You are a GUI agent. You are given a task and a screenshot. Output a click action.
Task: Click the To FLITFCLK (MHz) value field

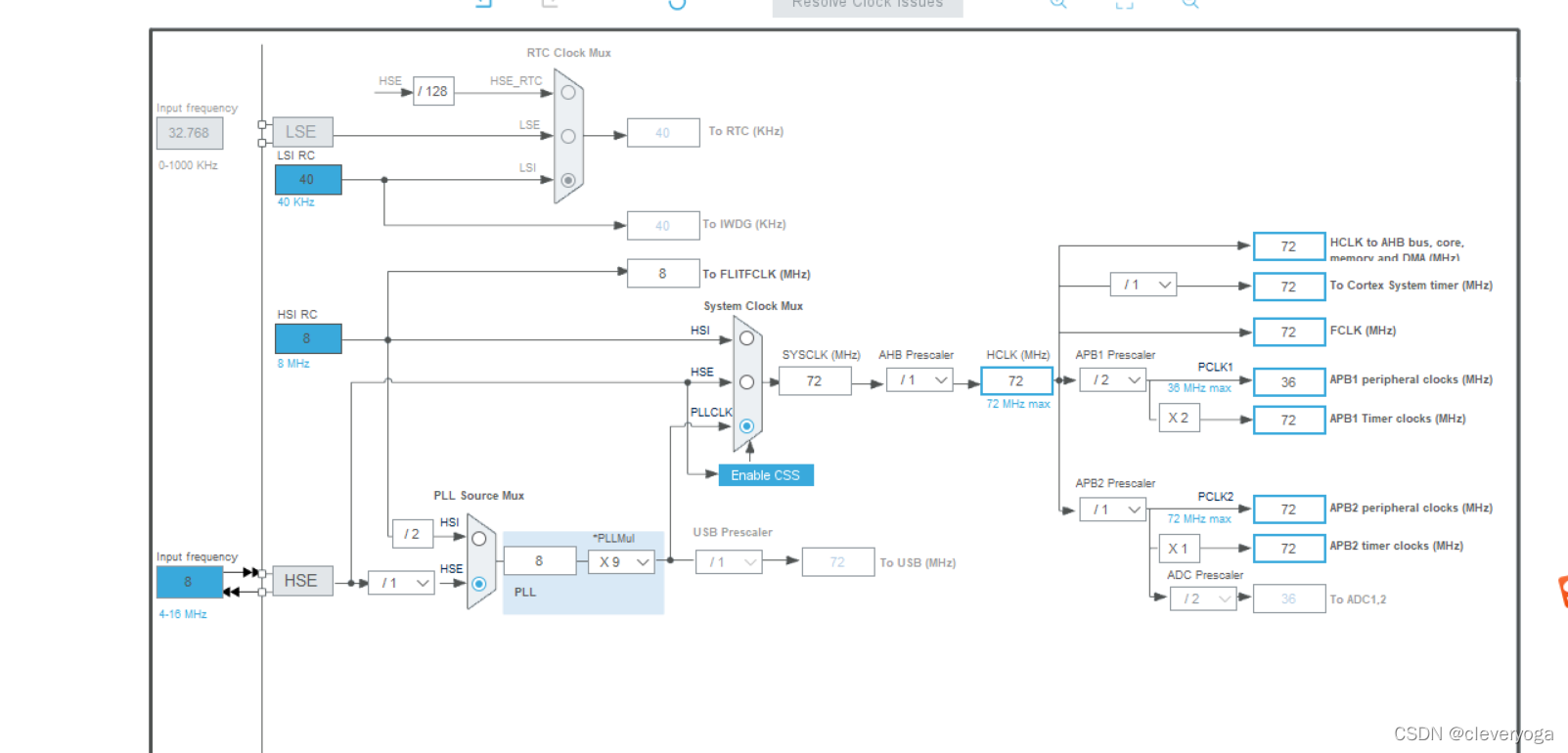663,274
